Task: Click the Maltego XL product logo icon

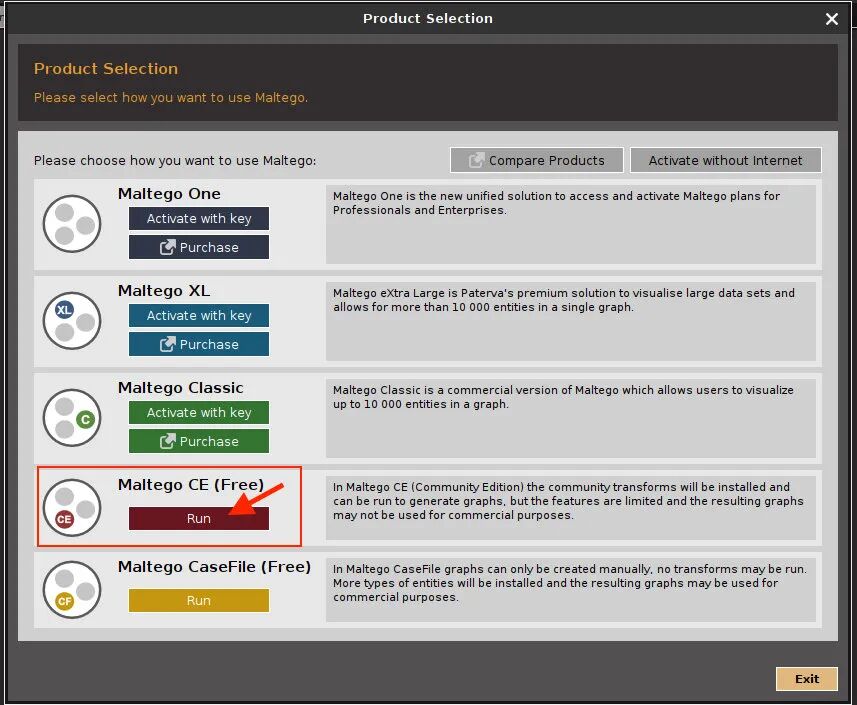Action: (x=72, y=321)
